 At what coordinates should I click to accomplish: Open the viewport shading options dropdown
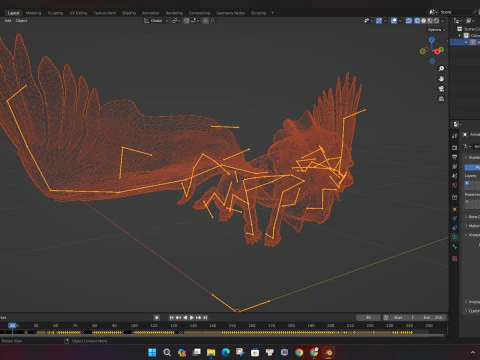click(x=443, y=21)
